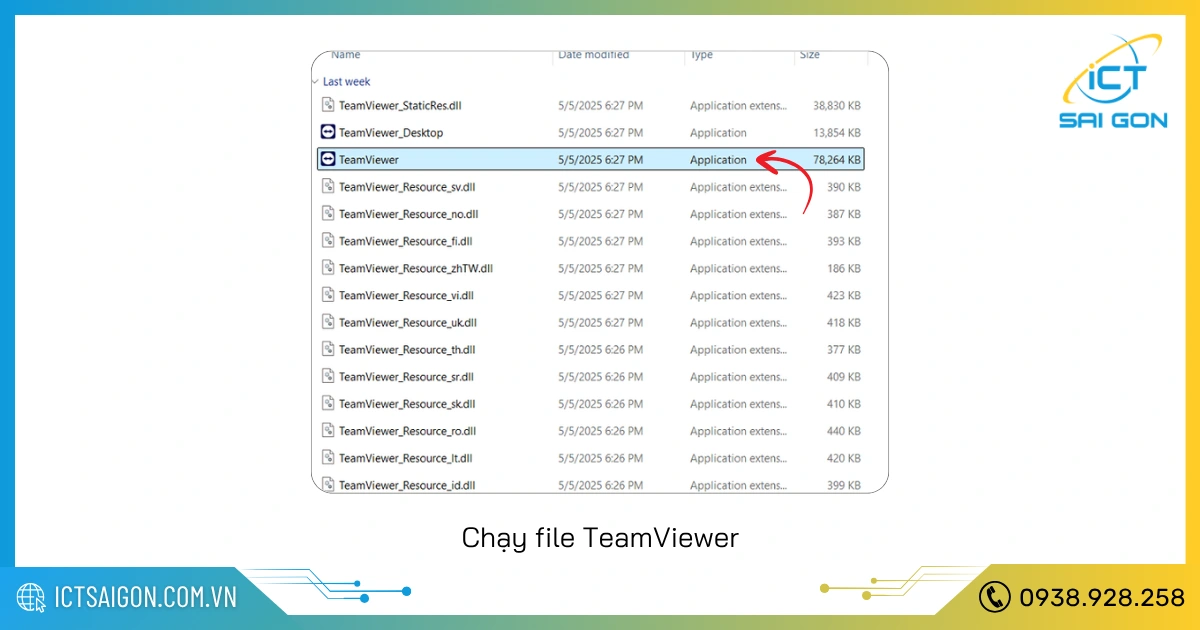Select the TeamViewer_Resource_zhTW.dll file name
The image size is (1200, 630).
click(x=416, y=268)
